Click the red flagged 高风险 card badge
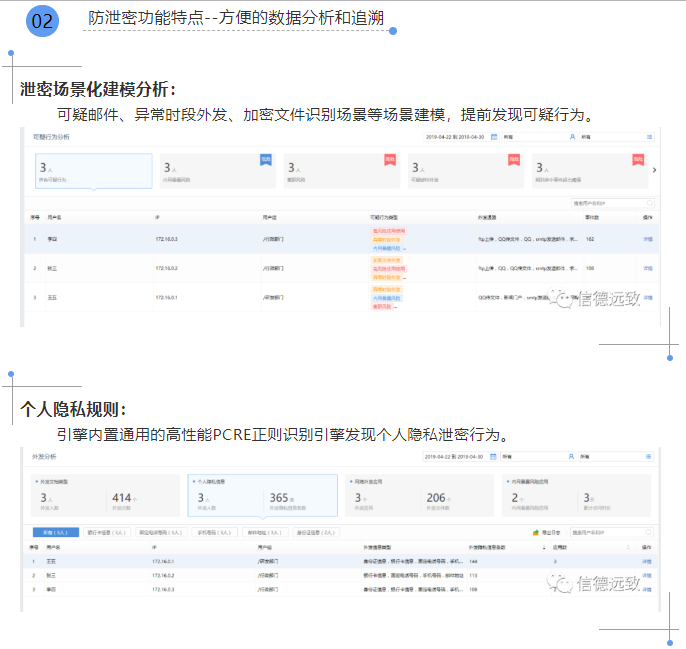686x649 pixels. click(x=389, y=159)
